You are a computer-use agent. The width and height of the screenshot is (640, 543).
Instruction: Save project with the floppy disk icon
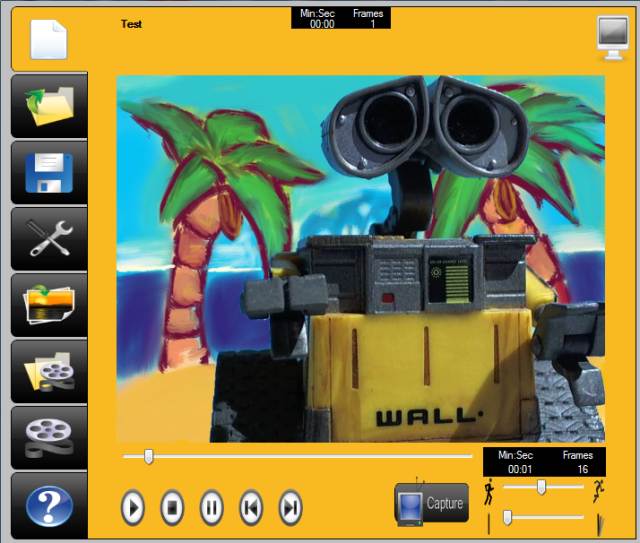pos(49,172)
